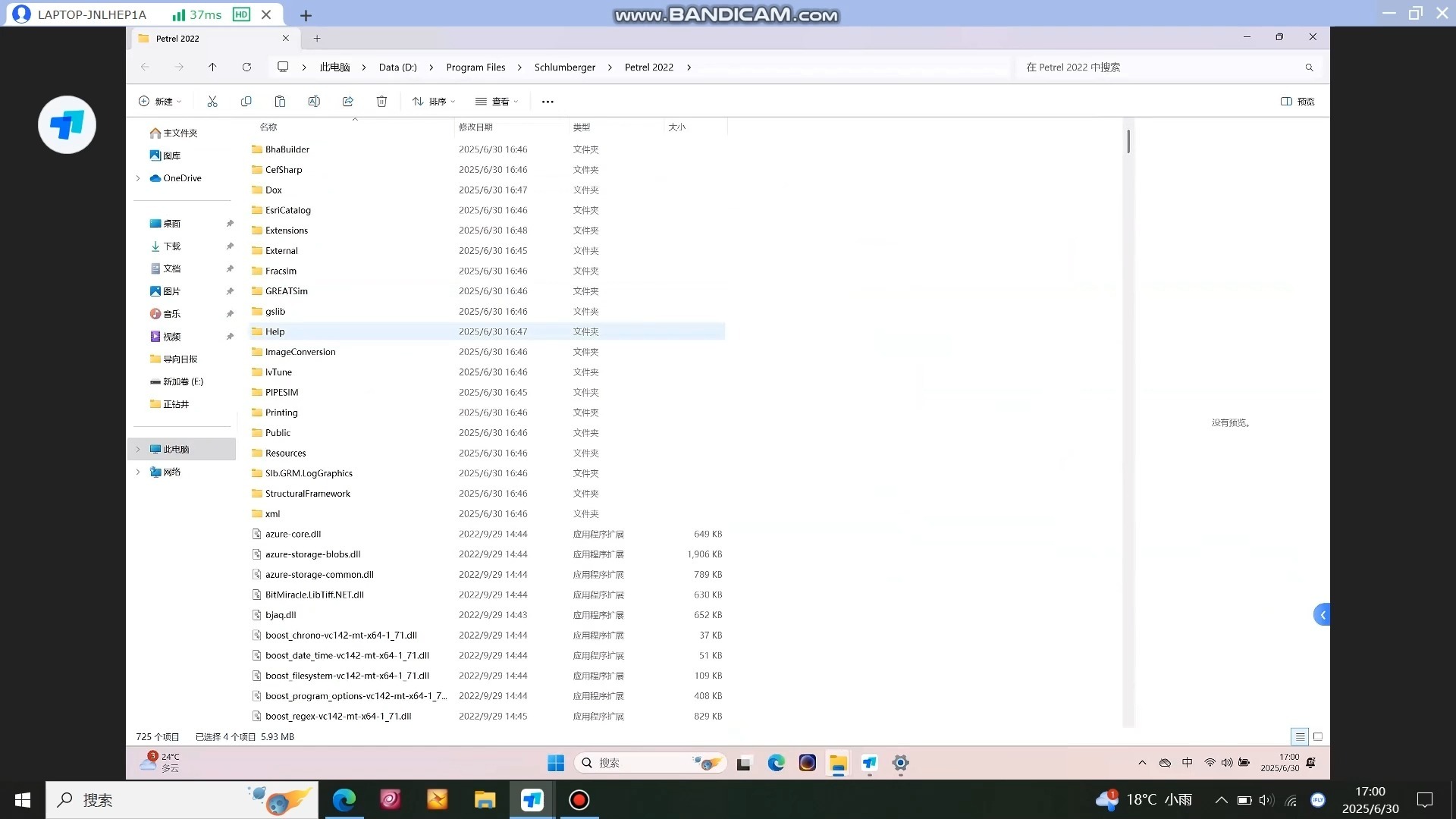
Task: Open the 排序 sort dropdown
Action: pos(434,101)
